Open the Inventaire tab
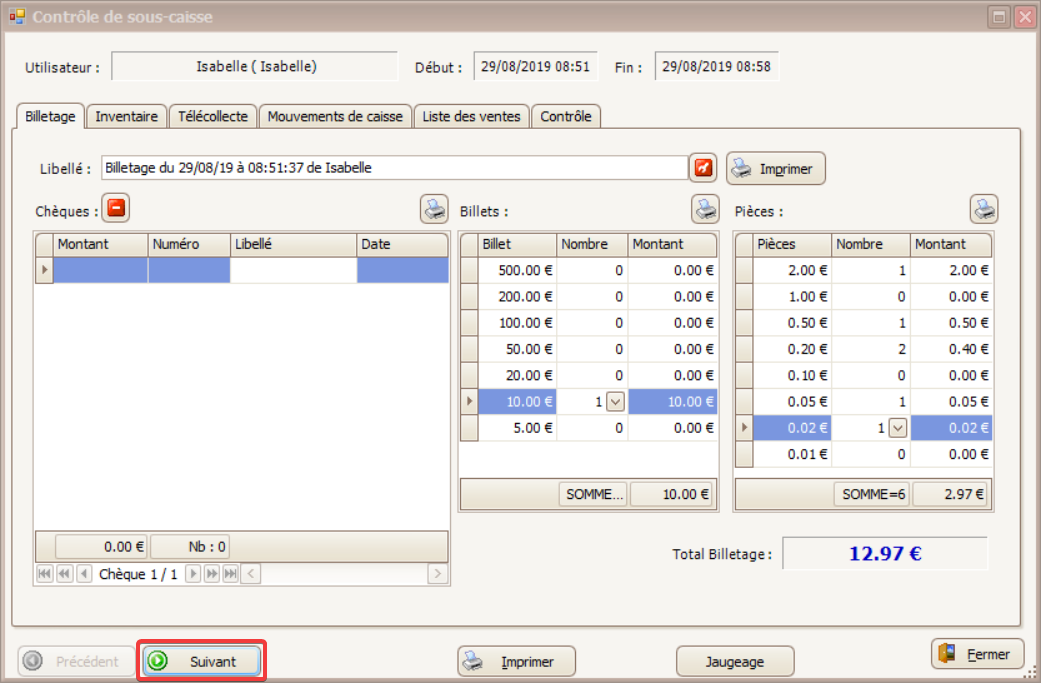1041x683 pixels. click(126, 116)
